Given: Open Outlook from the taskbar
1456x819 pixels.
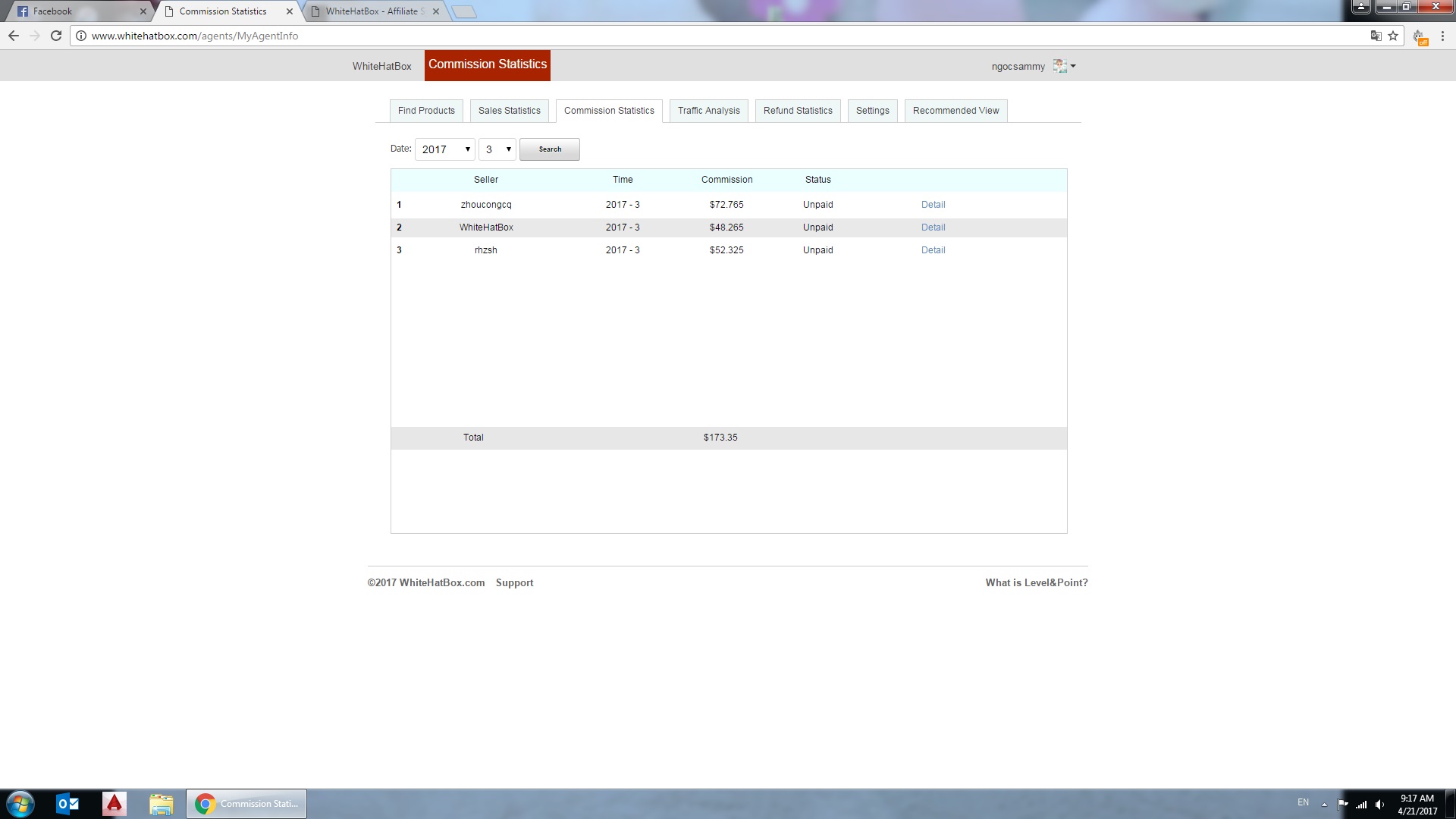Looking at the screenshot, I should (x=67, y=804).
